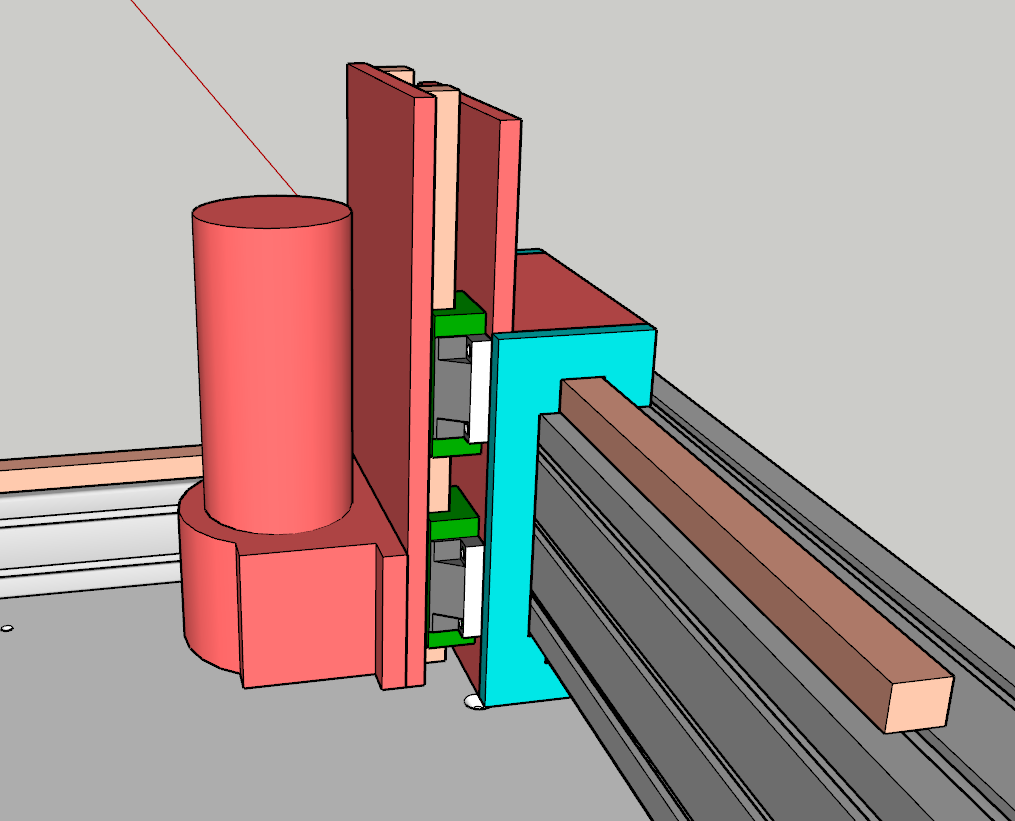Image resolution: width=1015 pixels, height=821 pixels.
Task: Select the silver extrusion rail on the left
Action: click(x=90, y=540)
